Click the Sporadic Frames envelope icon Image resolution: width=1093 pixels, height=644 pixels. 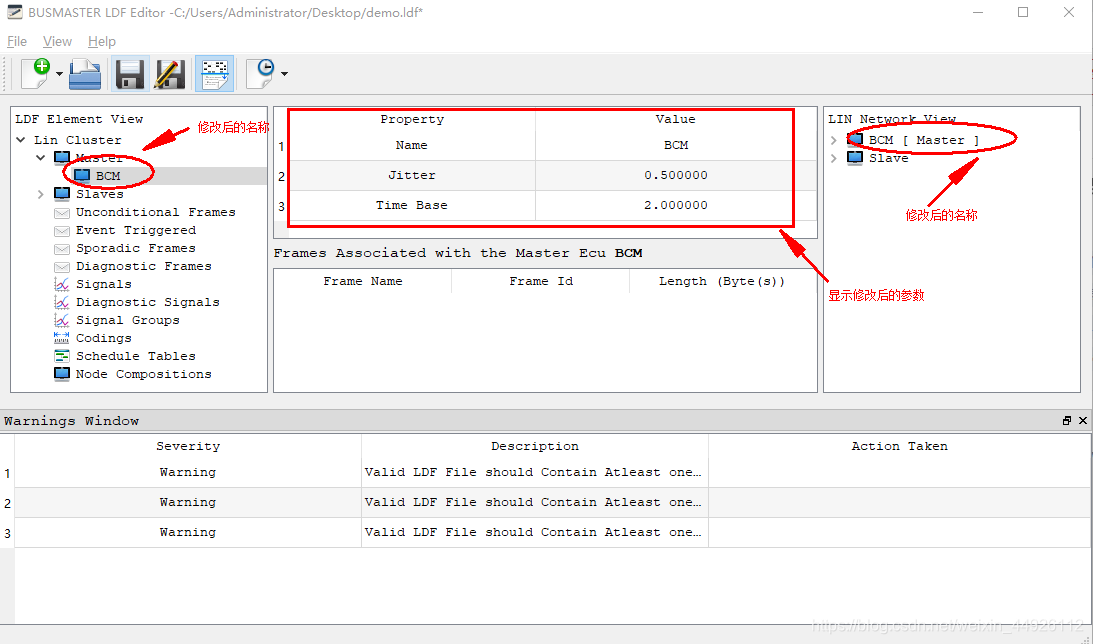pos(62,249)
